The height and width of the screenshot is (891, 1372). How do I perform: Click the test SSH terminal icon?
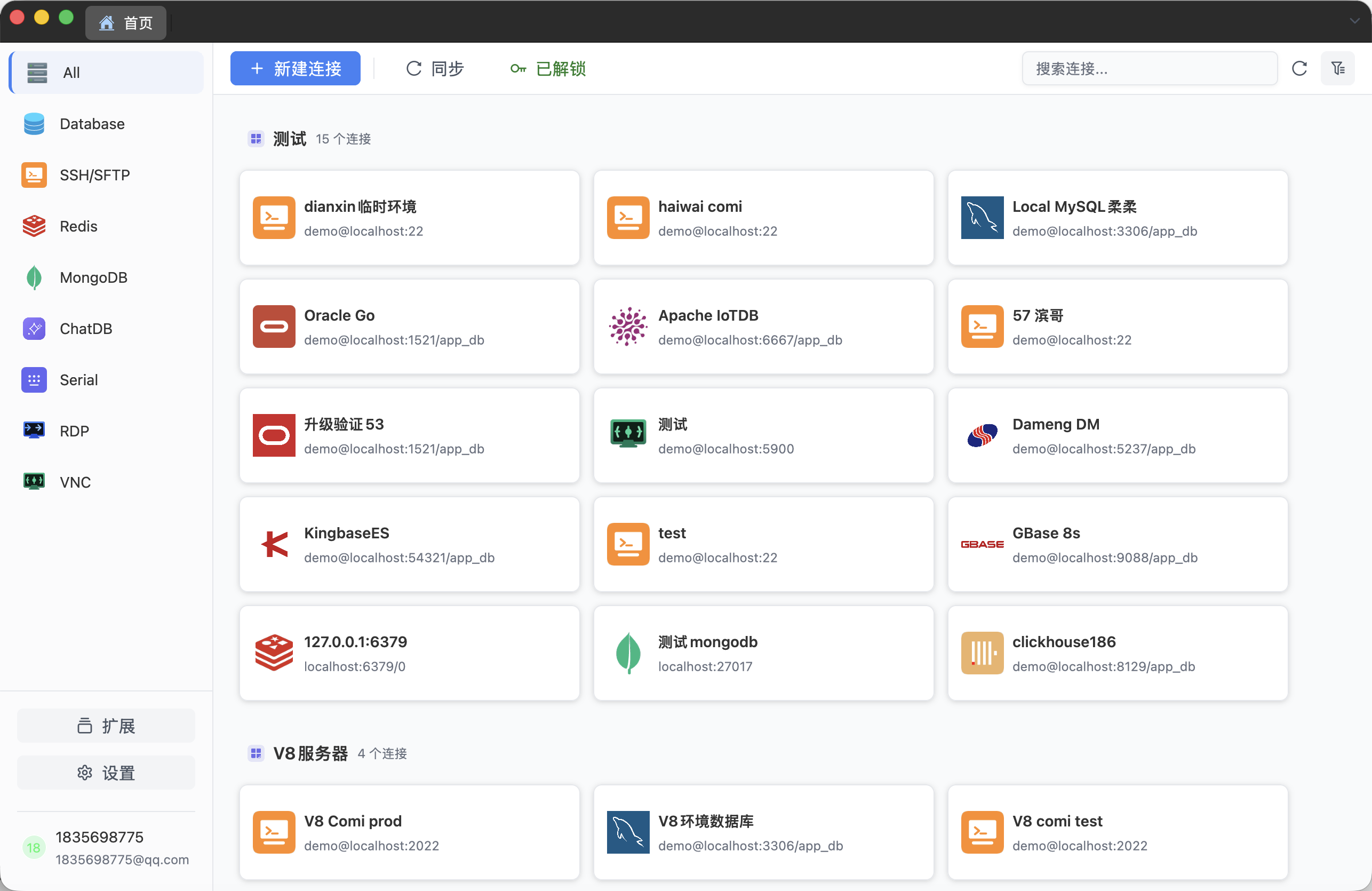(x=628, y=544)
